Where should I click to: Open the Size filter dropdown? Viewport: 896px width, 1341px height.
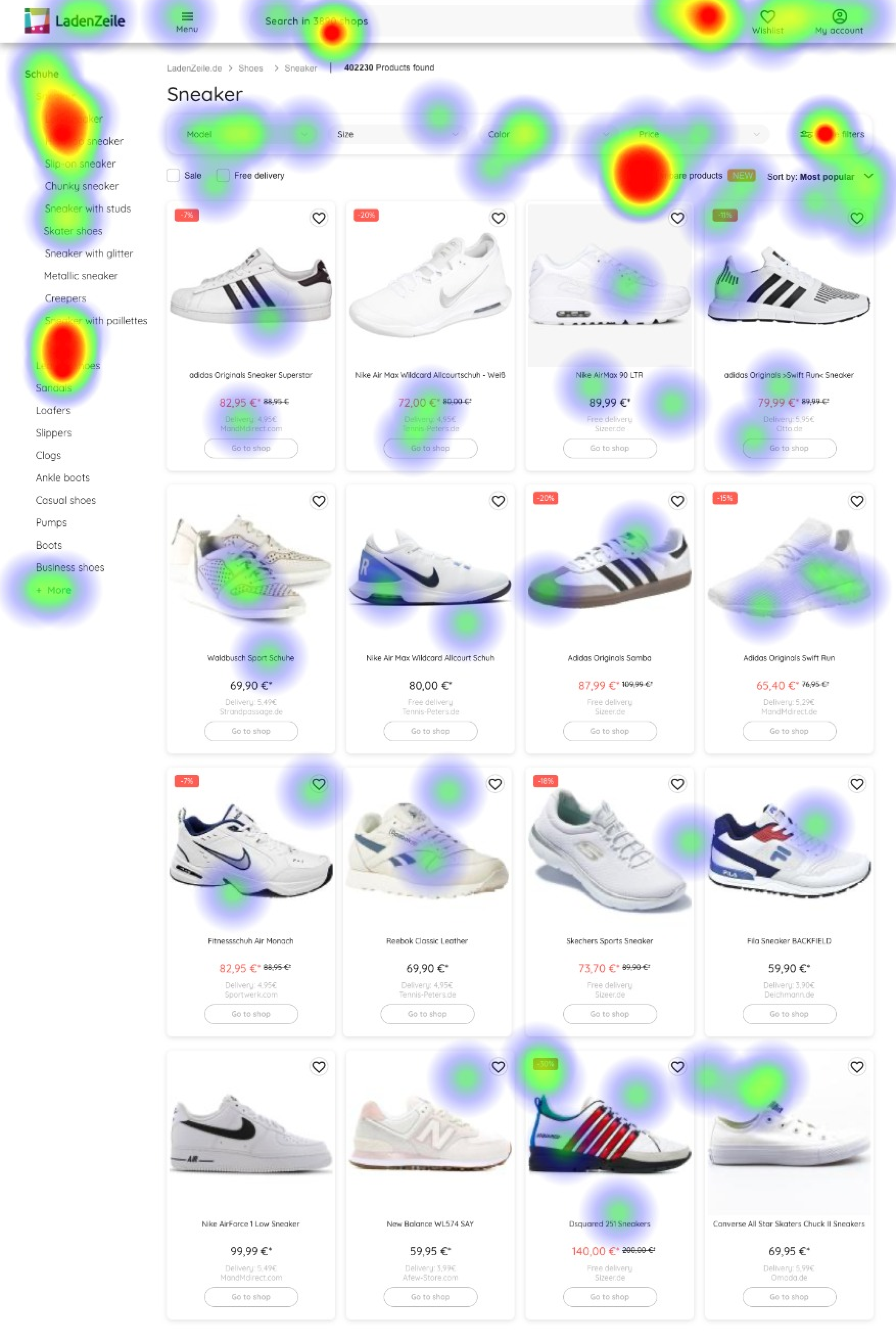tap(397, 134)
